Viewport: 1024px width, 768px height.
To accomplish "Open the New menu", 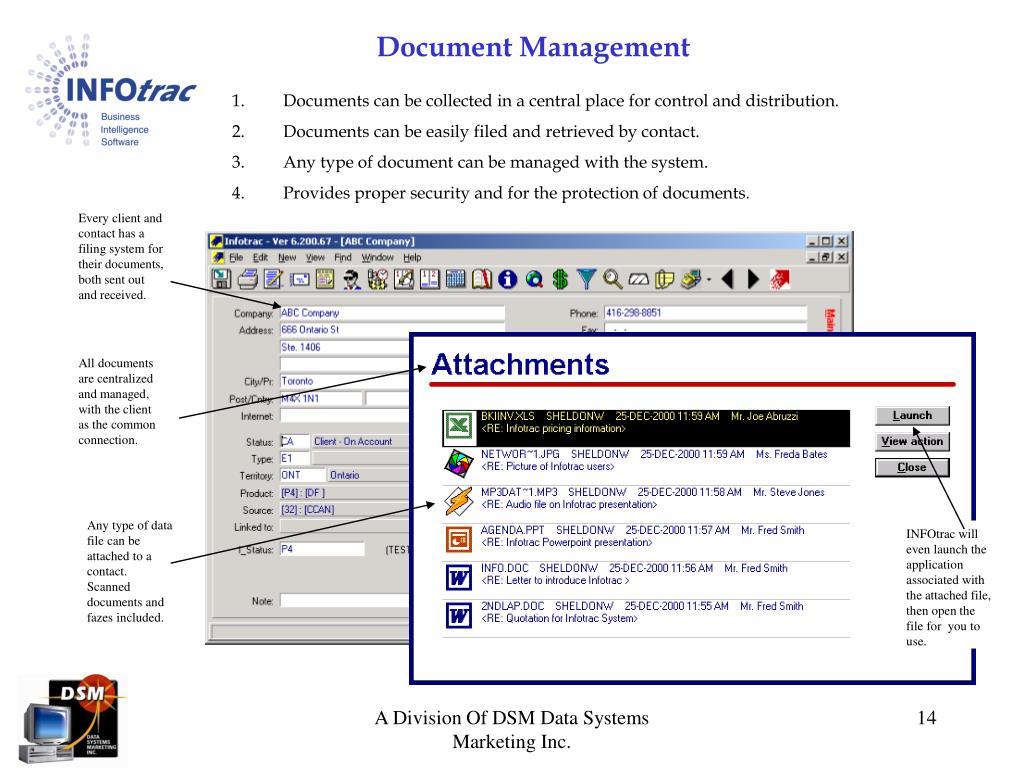I will (287, 257).
